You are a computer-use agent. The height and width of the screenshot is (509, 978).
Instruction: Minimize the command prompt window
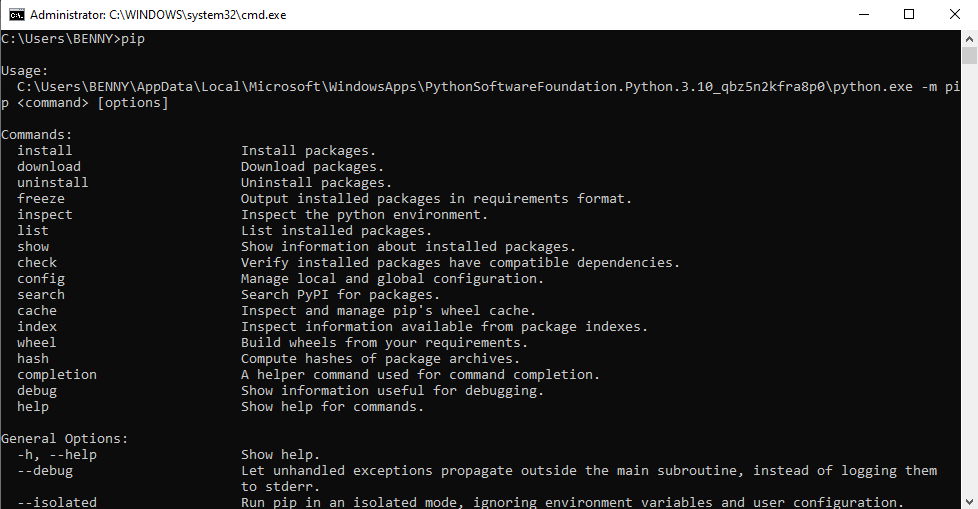[x=863, y=15]
